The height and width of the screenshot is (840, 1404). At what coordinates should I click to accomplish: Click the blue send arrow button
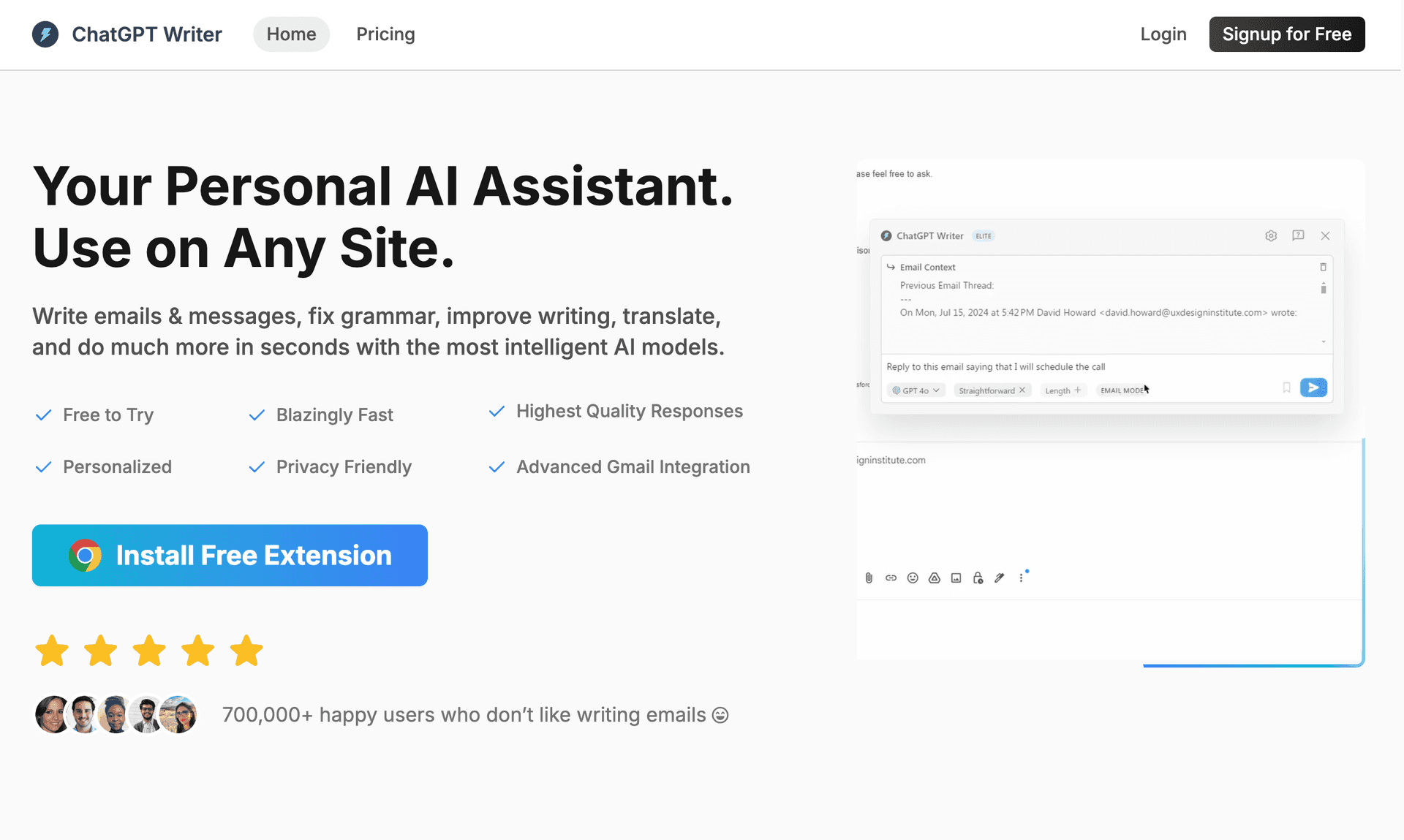(x=1313, y=387)
